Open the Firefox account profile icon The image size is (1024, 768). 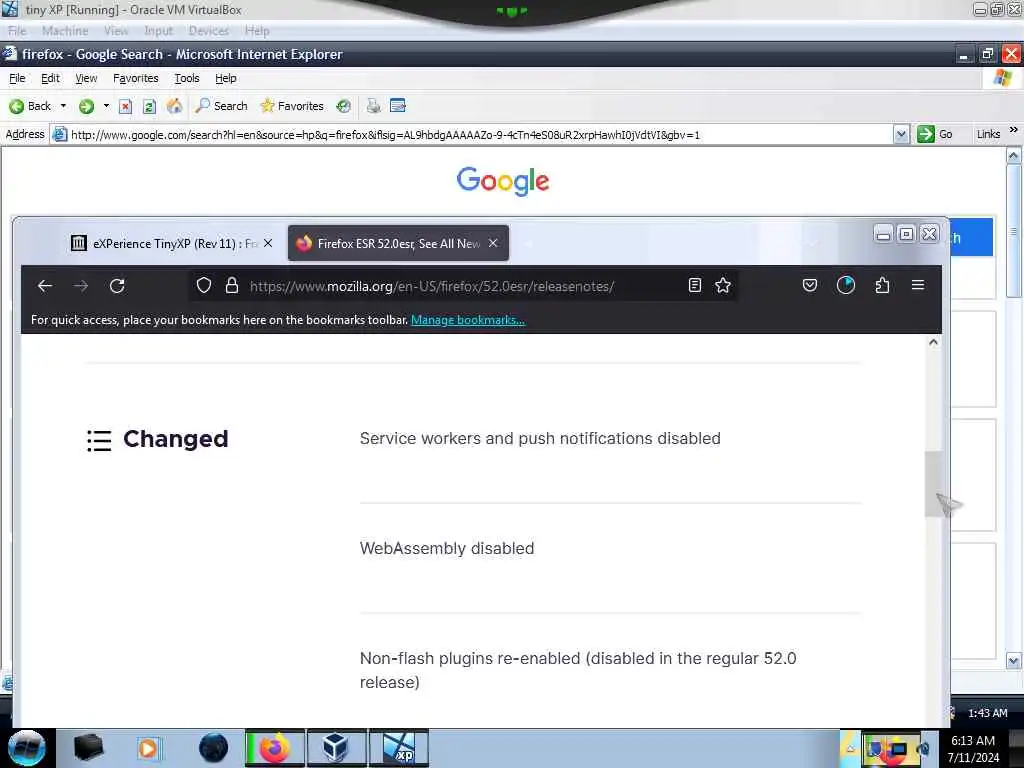click(x=846, y=285)
